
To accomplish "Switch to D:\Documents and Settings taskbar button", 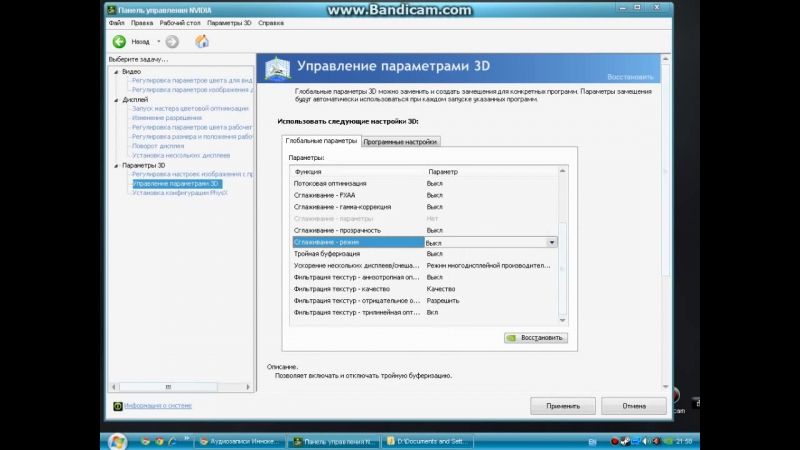I will point(428,442).
